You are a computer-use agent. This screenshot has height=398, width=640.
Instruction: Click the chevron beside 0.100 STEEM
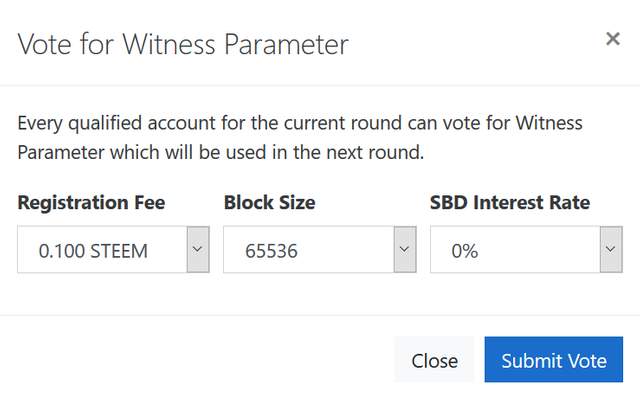click(198, 249)
